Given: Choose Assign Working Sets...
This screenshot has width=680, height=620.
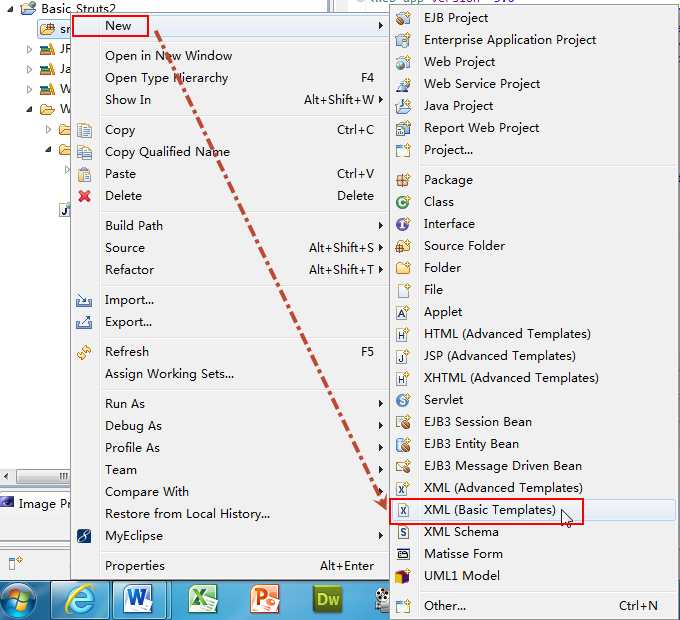Looking at the screenshot, I should pos(170,374).
